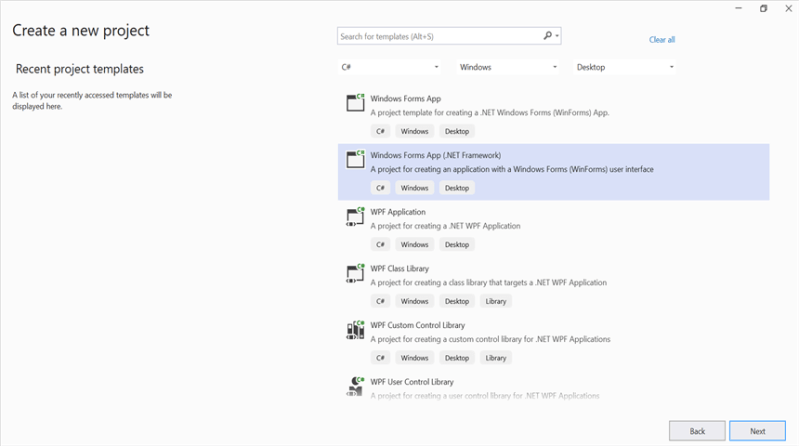This screenshot has width=799, height=446.
Task: Click the .NET WPF Application description text
Action: 445,226
